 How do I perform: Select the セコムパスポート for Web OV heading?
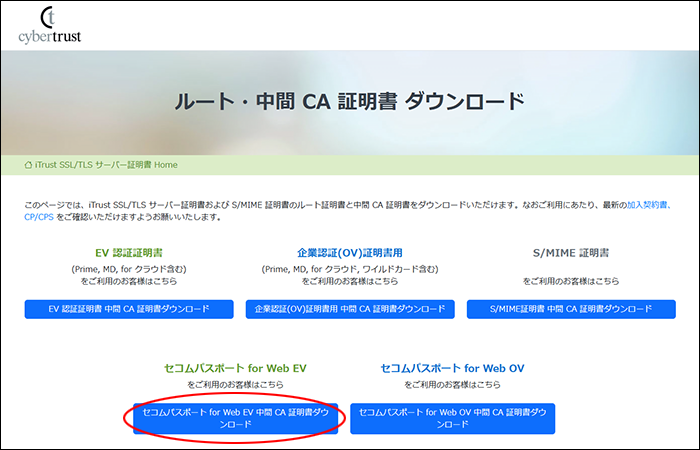pyautogui.click(x=452, y=368)
